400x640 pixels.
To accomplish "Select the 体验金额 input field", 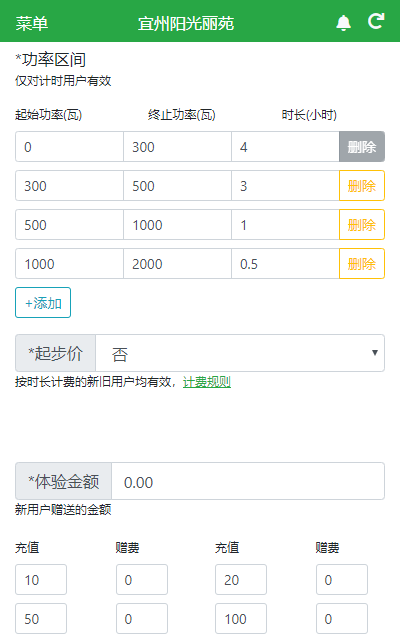I will click(x=248, y=481).
